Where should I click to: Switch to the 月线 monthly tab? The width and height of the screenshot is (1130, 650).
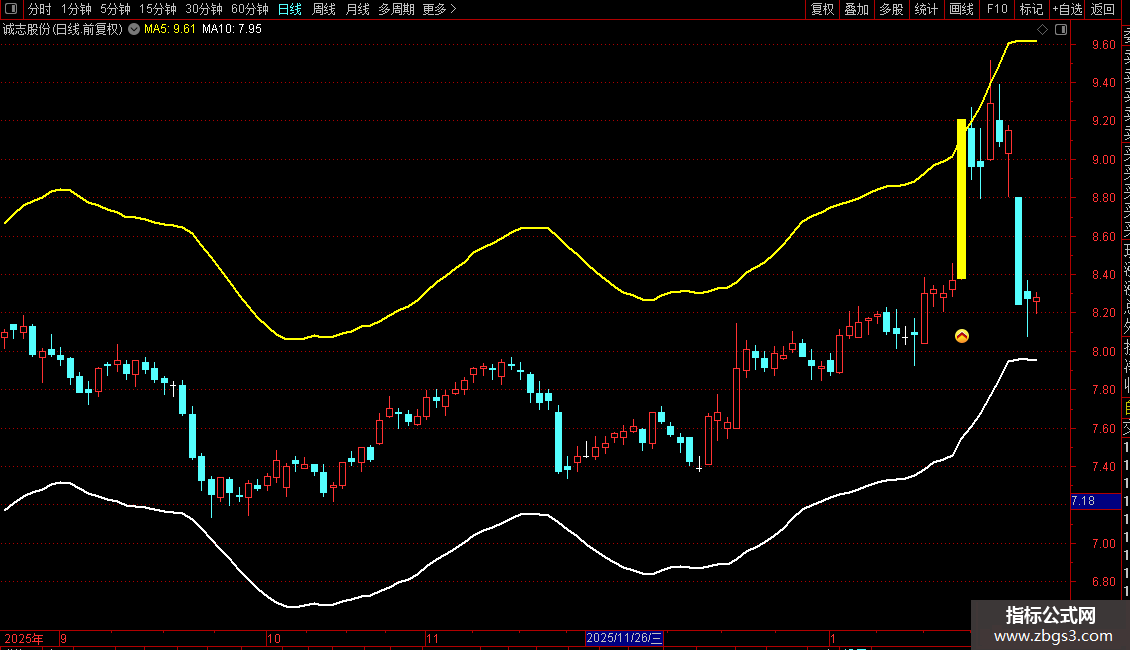coord(357,9)
